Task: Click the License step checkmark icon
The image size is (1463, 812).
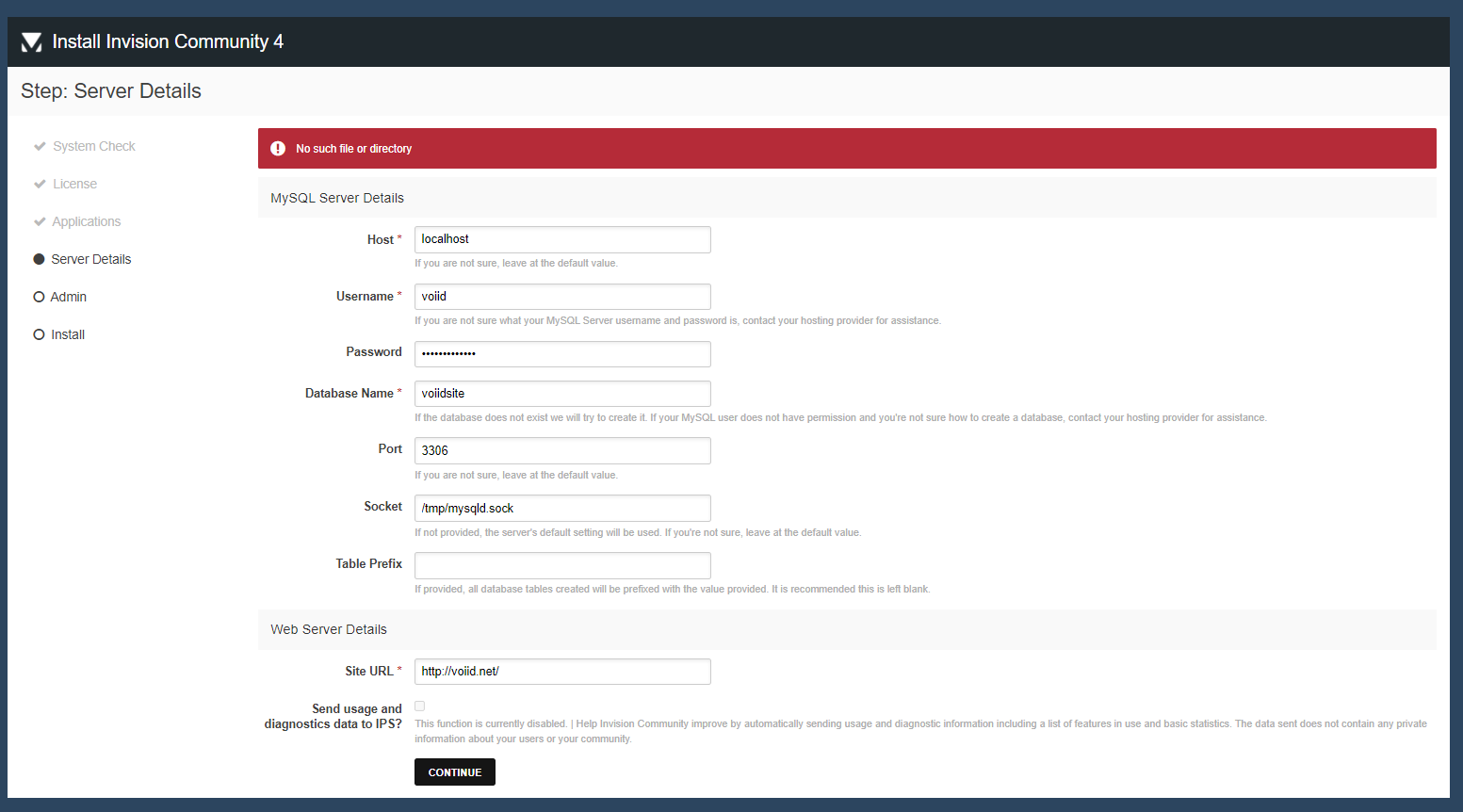Action: click(40, 184)
